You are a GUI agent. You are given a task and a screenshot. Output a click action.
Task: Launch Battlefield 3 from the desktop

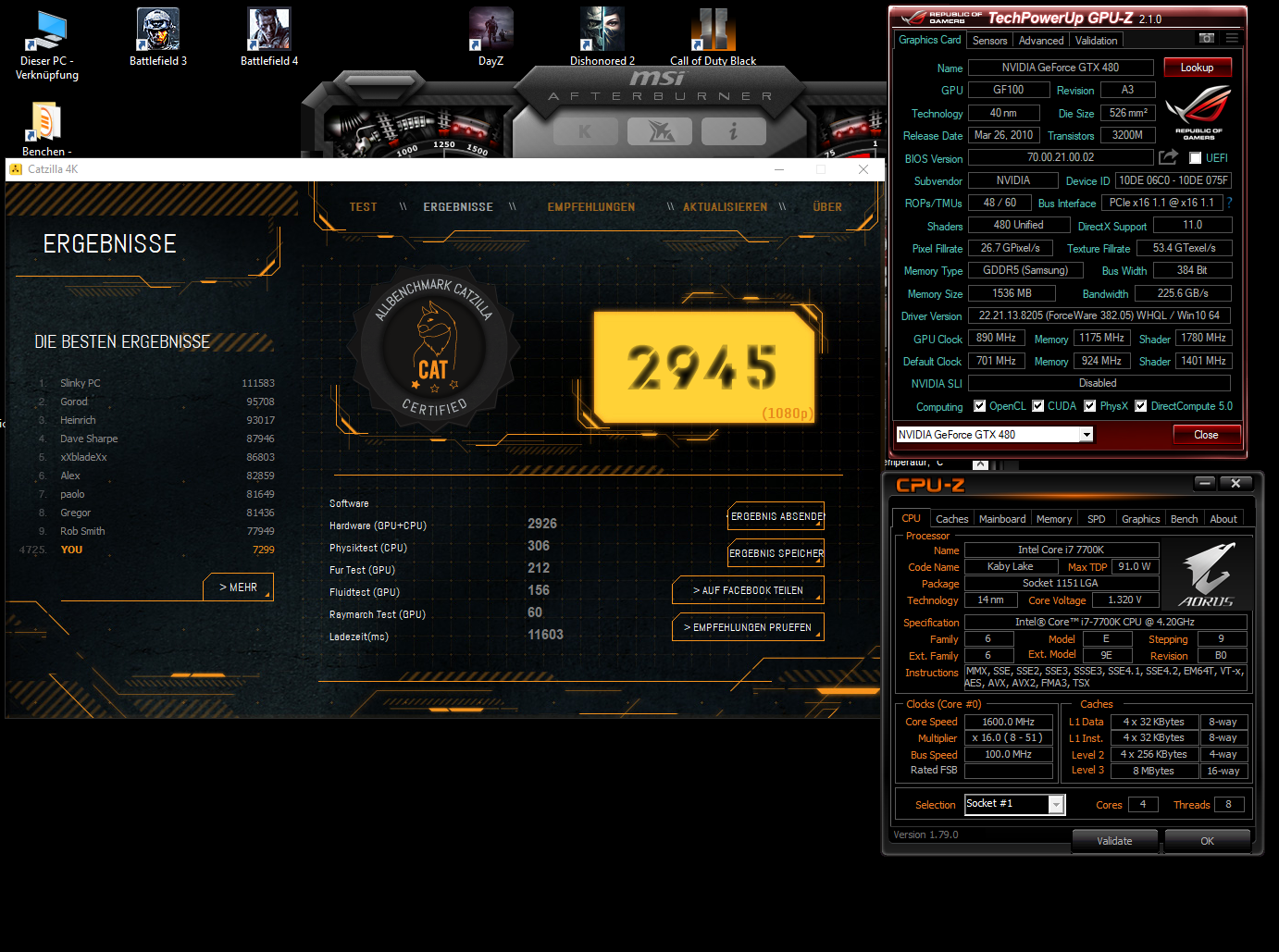click(x=158, y=38)
